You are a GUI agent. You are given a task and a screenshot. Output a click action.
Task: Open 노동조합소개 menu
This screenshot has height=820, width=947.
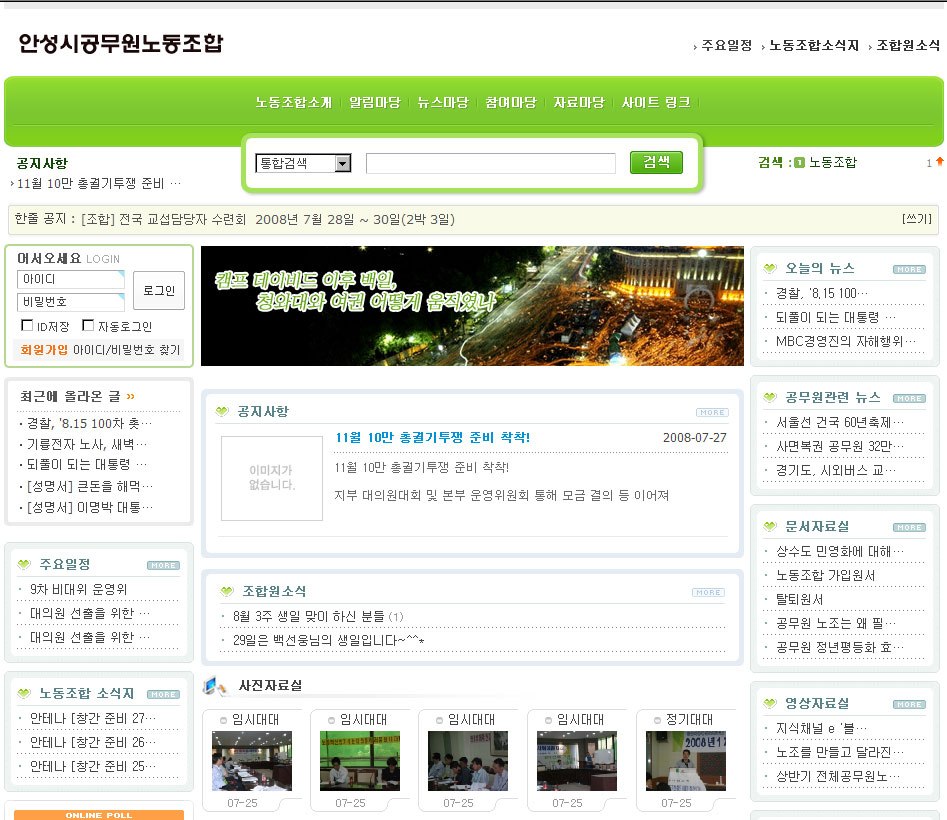point(293,102)
